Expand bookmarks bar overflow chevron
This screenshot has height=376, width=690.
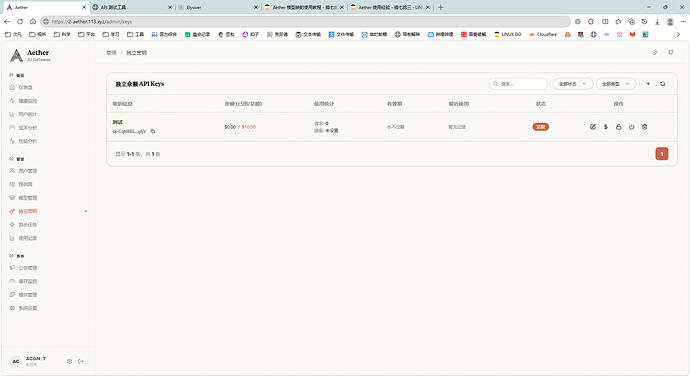coord(678,34)
